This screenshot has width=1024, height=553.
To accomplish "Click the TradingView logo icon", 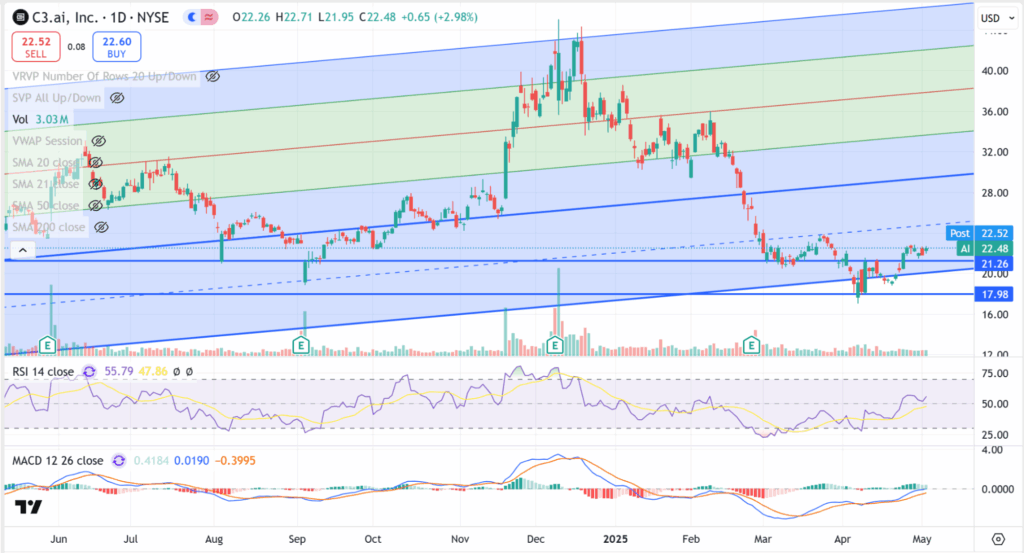I will click(x=29, y=507).
